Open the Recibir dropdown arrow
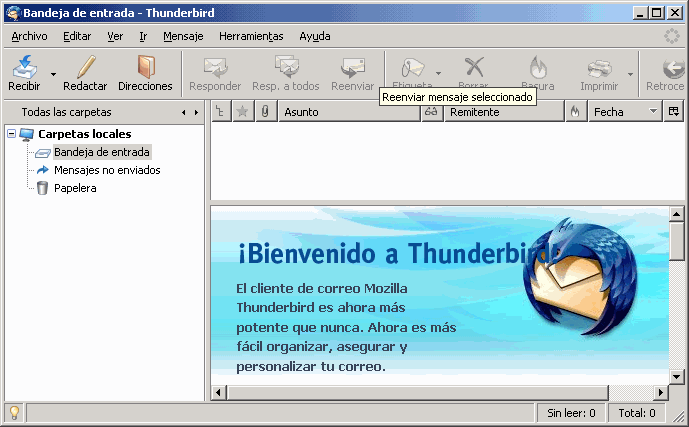The height and width of the screenshot is (427, 689). pyautogui.click(x=53, y=74)
